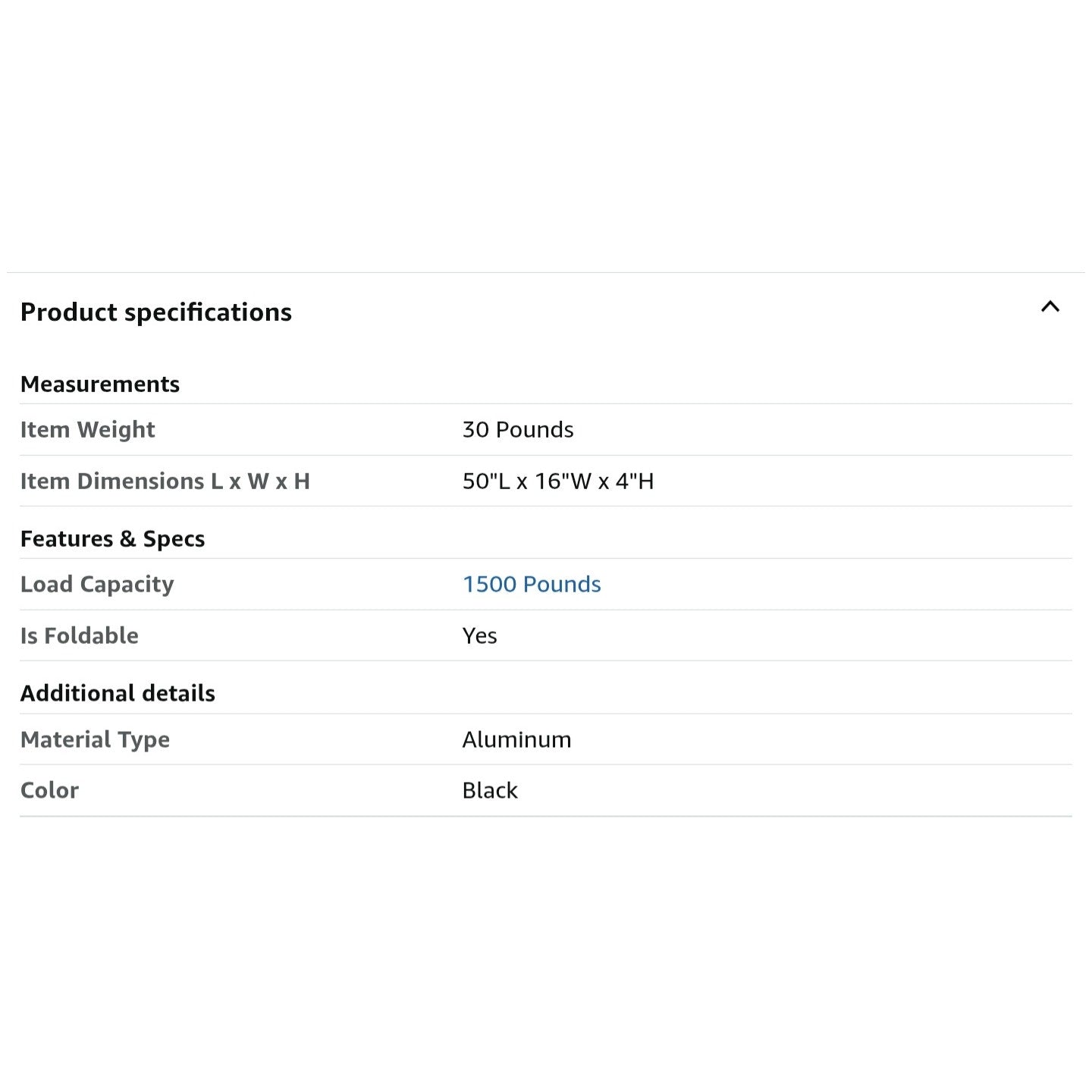Viewport: 1092px width, 1092px height.
Task: Select the Yes value for Is Foldable
Action: coord(480,636)
